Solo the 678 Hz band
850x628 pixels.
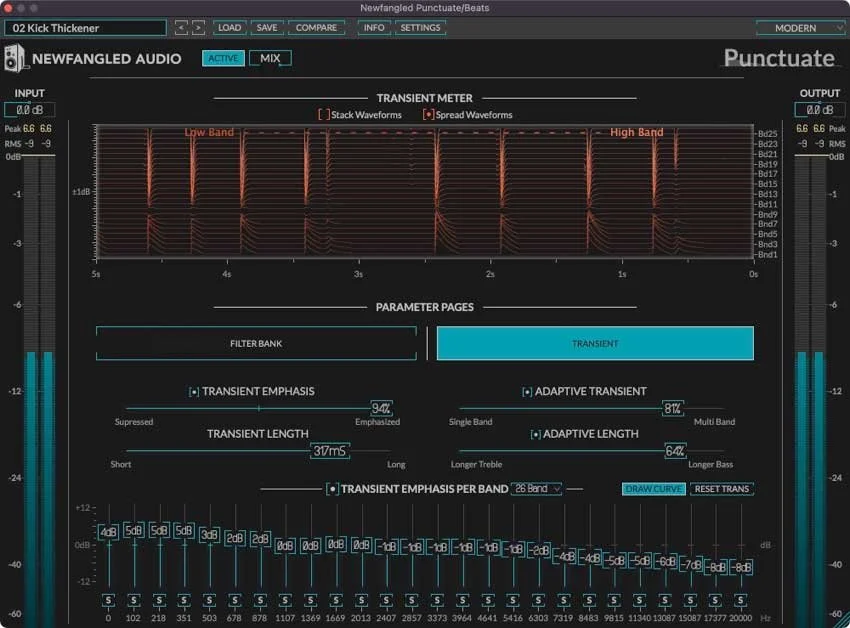pos(235,600)
